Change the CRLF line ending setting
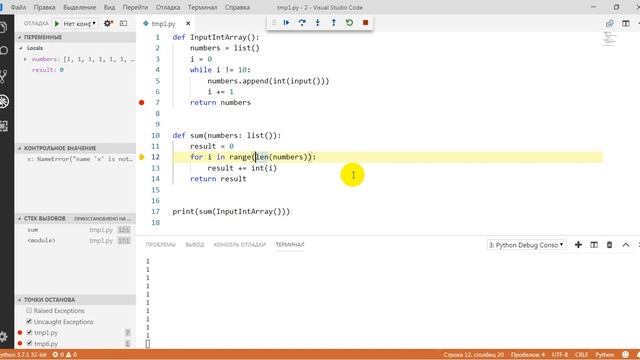The height and width of the screenshot is (360, 640). [x=581, y=355]
